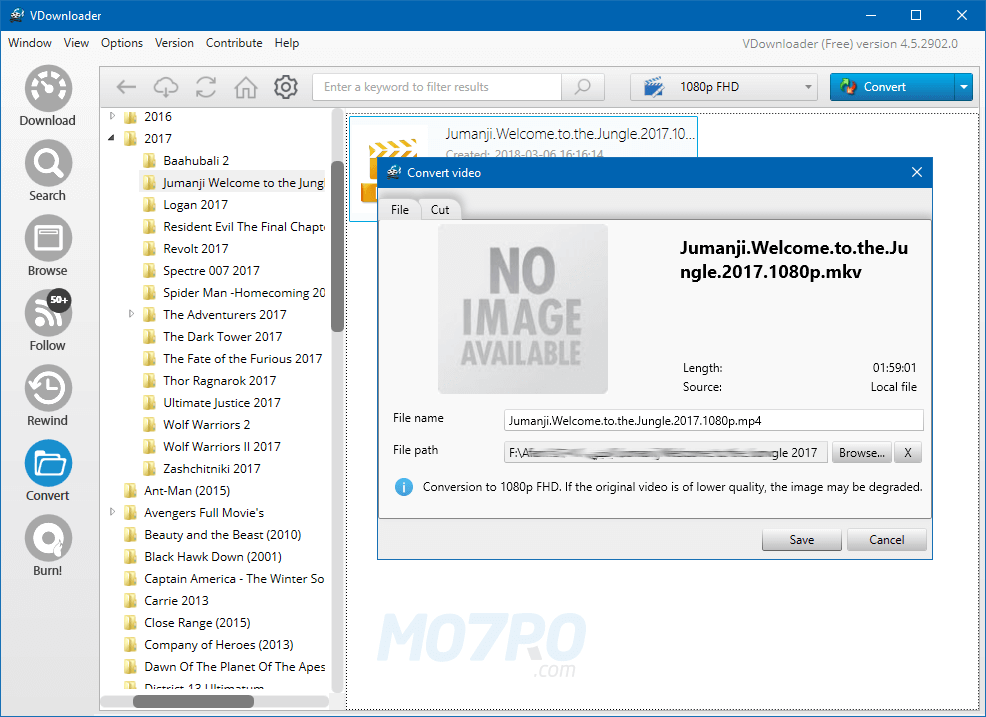Close the Convert video dialog
Image resolution: width=986 pixels, height=717 pixels.
coord(917,172)
